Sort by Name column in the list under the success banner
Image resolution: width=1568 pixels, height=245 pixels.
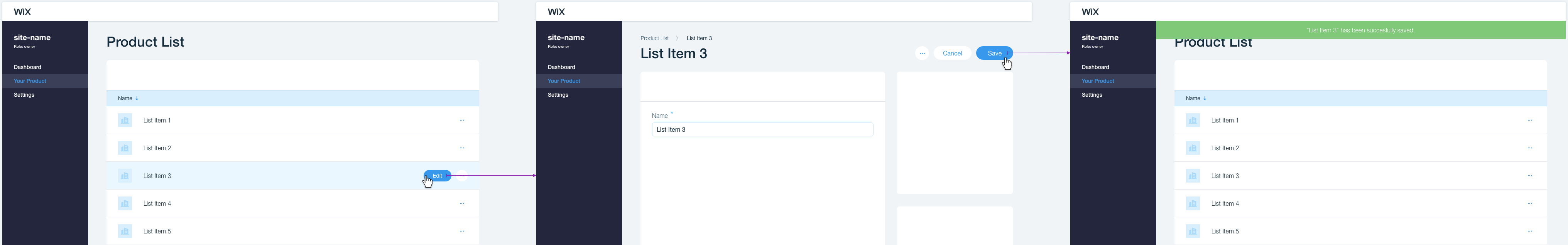[1195, 99]
